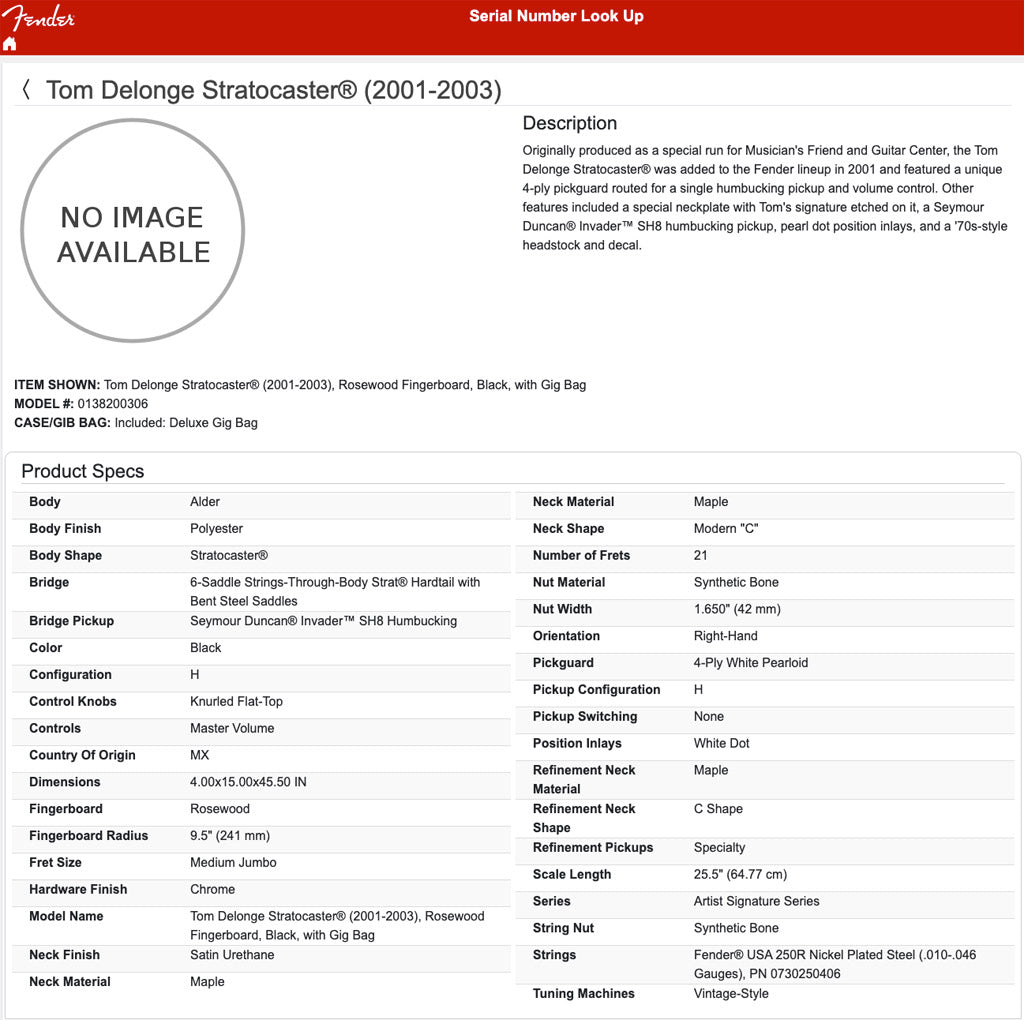Click the "Artist Signature Series" value
This screenshot has height=1020, width=1024.
(x=756, y=900)
